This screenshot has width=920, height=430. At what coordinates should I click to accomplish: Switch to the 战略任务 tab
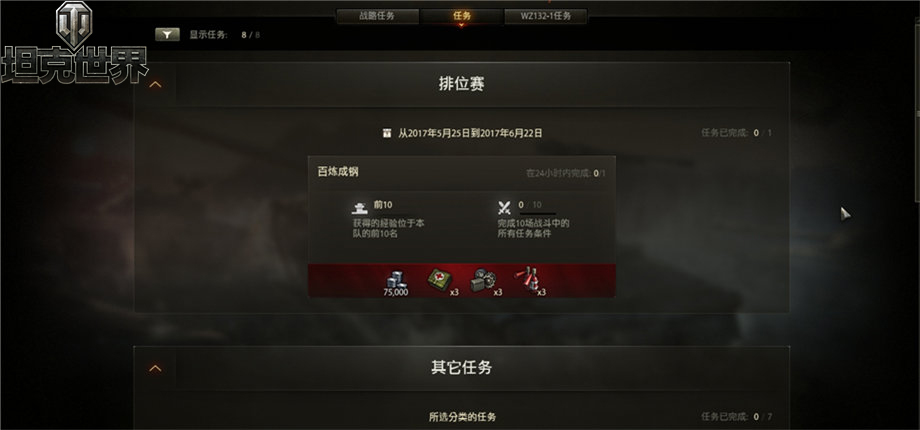377,16
